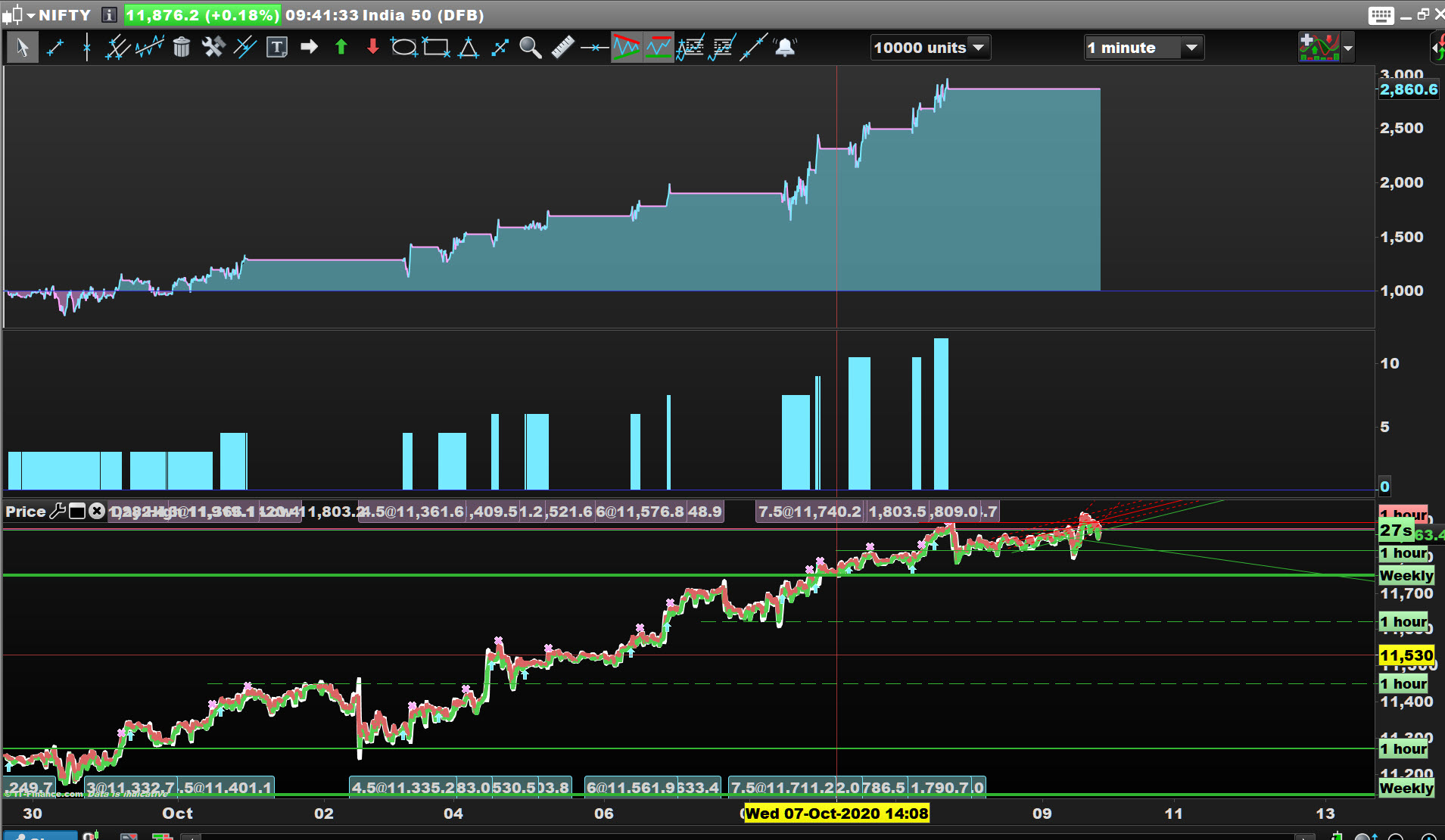Select the horizontal line tool
The image size is (1445, 840).
pos(594,48)
